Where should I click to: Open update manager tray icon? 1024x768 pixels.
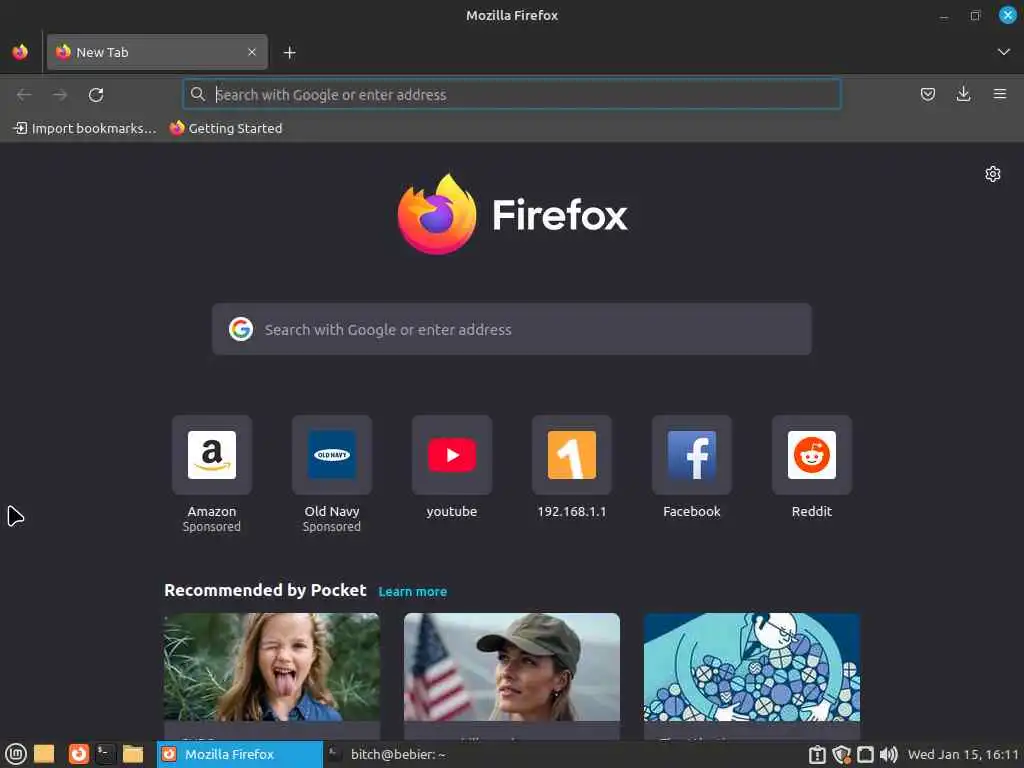(x=817, y=755)
